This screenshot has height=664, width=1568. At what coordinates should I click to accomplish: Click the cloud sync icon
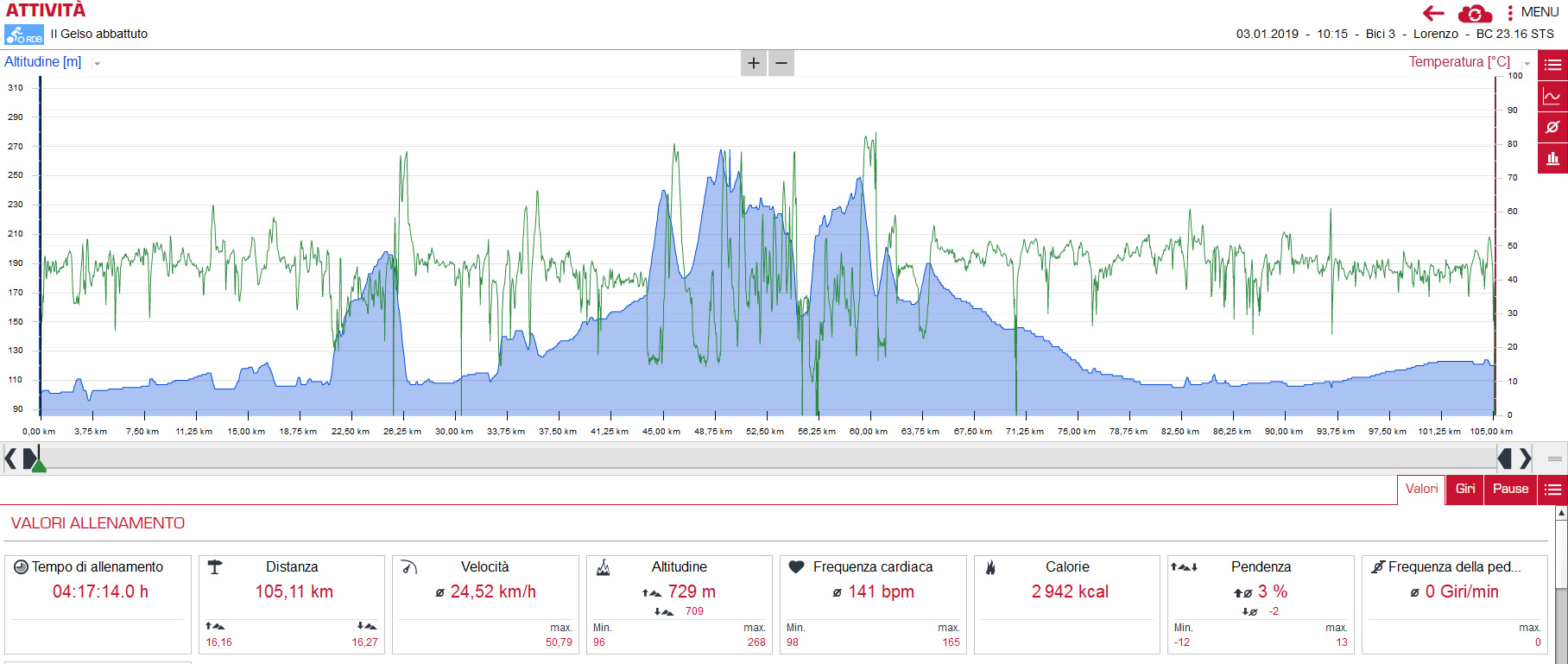[x=1475, y=13]
